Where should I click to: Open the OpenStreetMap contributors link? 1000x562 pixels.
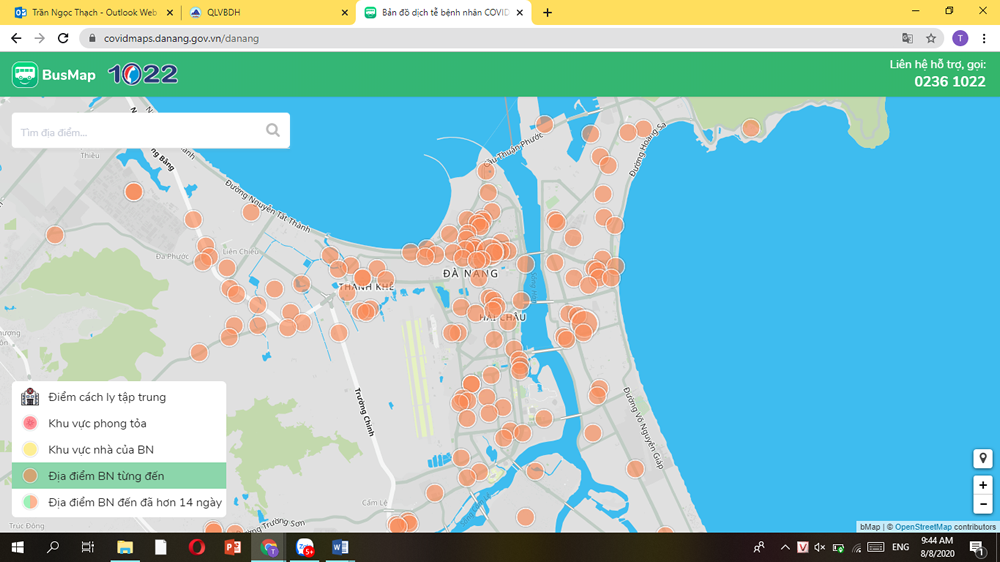tap(923, 526)
